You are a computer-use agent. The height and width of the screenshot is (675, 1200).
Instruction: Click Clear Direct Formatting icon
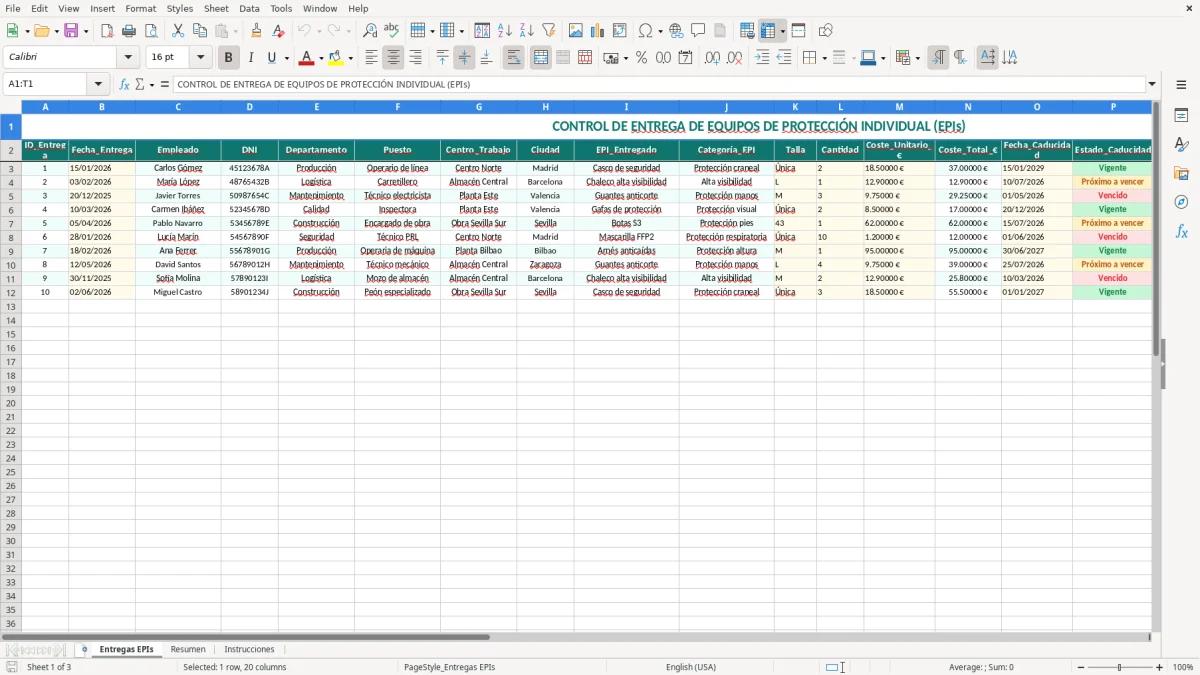click(x=278, y=31)
